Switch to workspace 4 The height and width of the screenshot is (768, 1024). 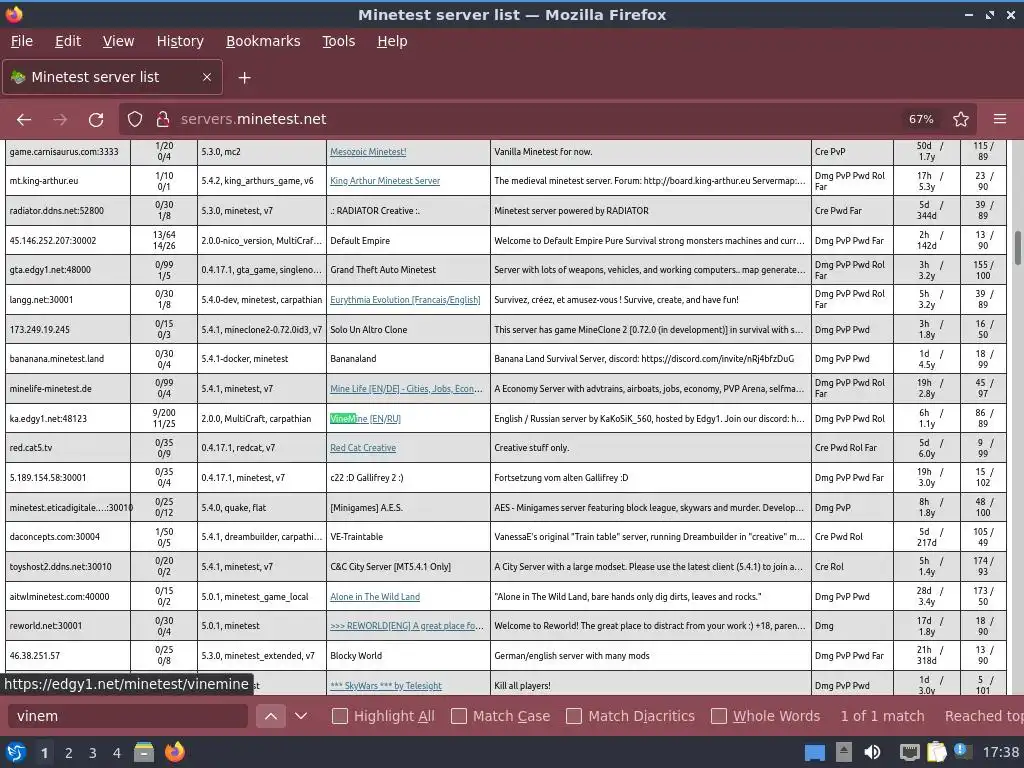[116, 753]
